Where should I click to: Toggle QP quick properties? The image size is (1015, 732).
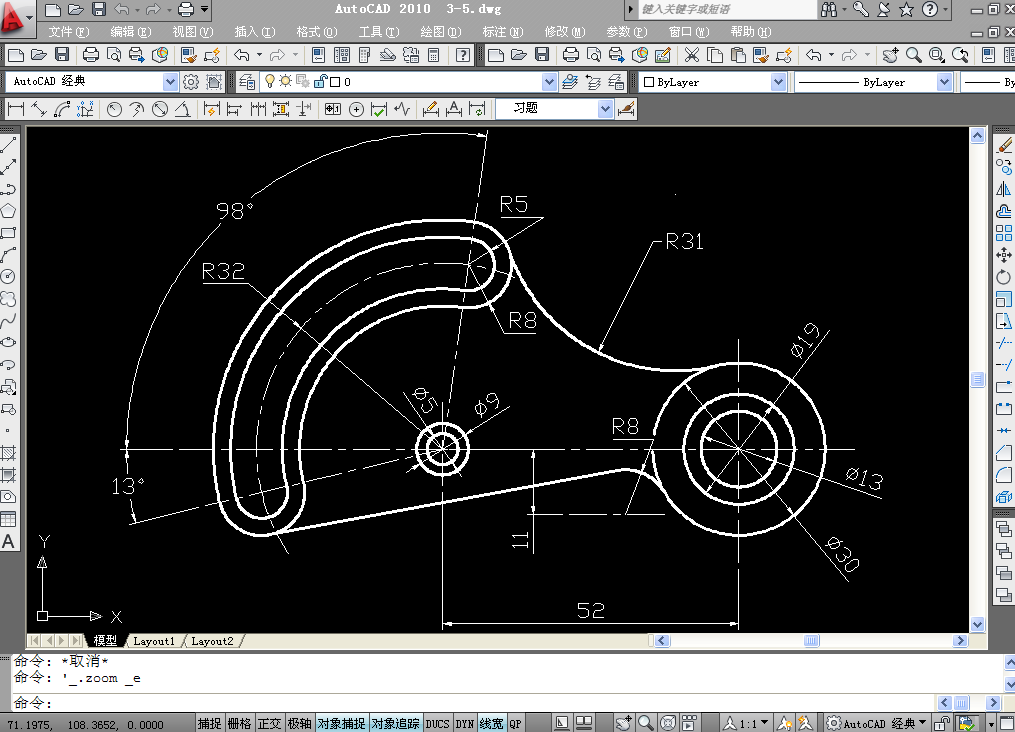515,724
